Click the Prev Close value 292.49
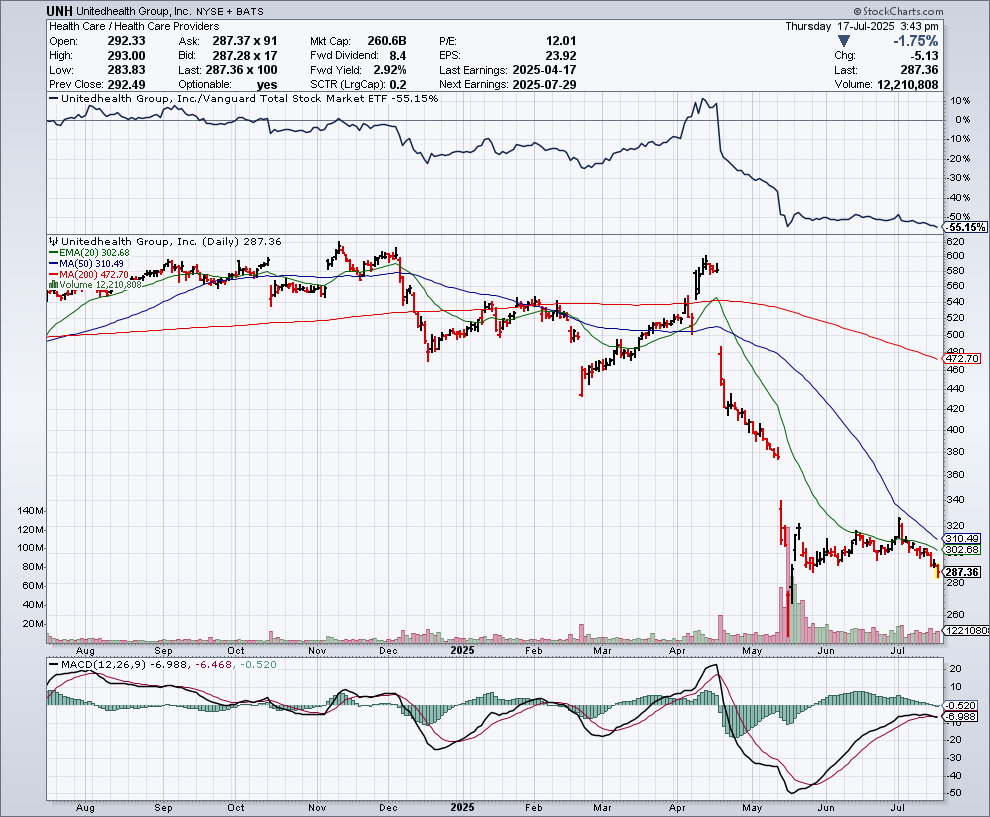This screenshot has height=817, width=990. coord(126,85)
